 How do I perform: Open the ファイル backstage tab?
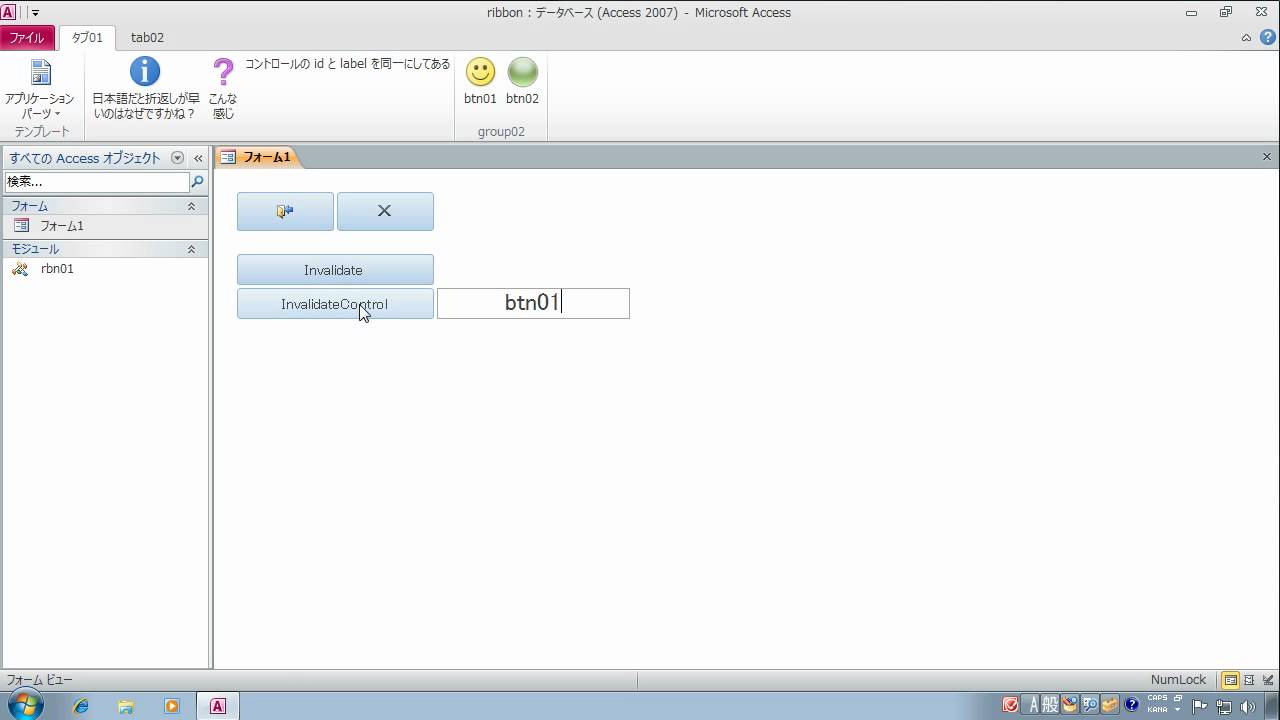click(x=27, y=38)
